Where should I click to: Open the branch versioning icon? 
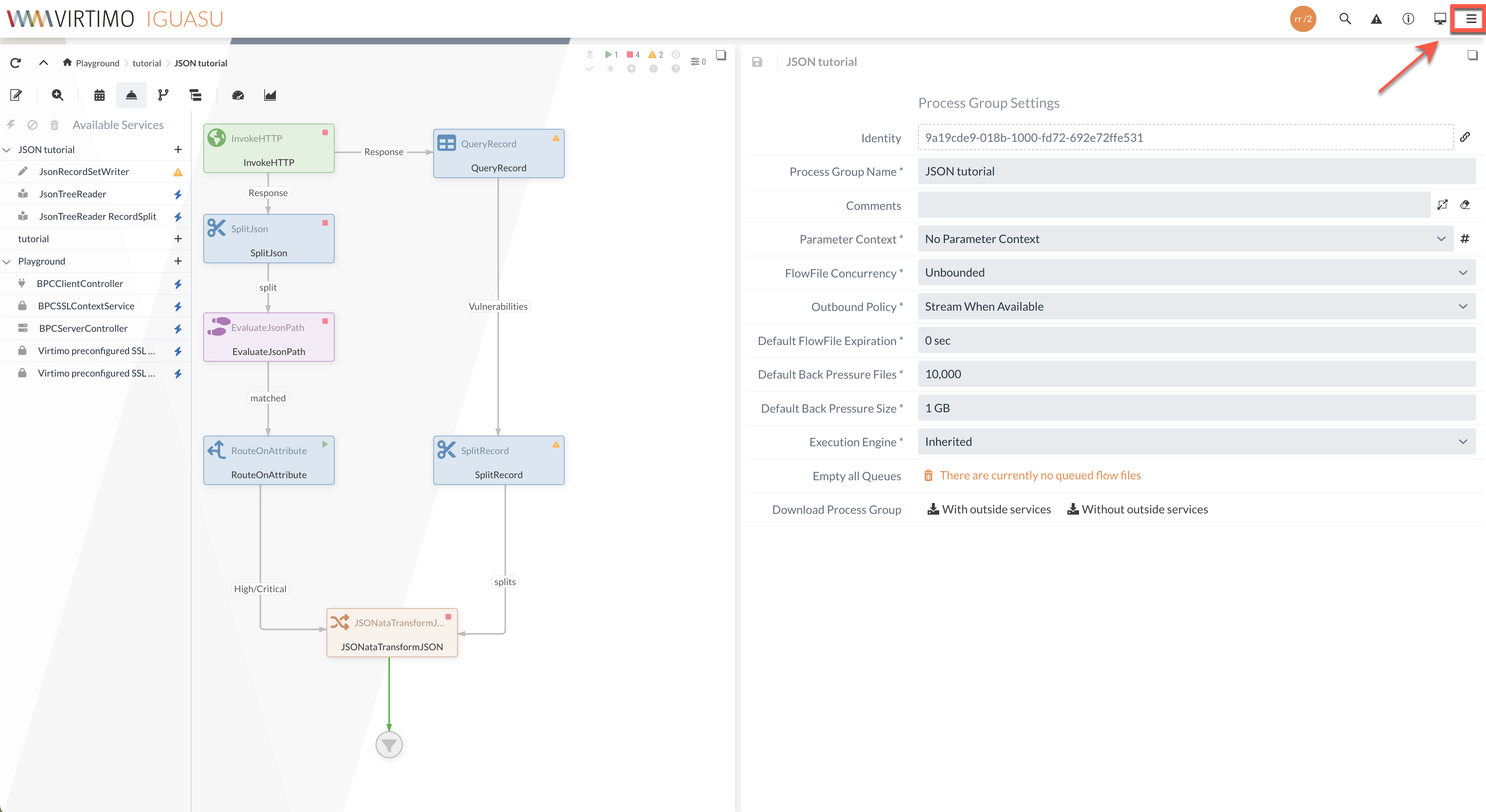(x=163, y=95)
